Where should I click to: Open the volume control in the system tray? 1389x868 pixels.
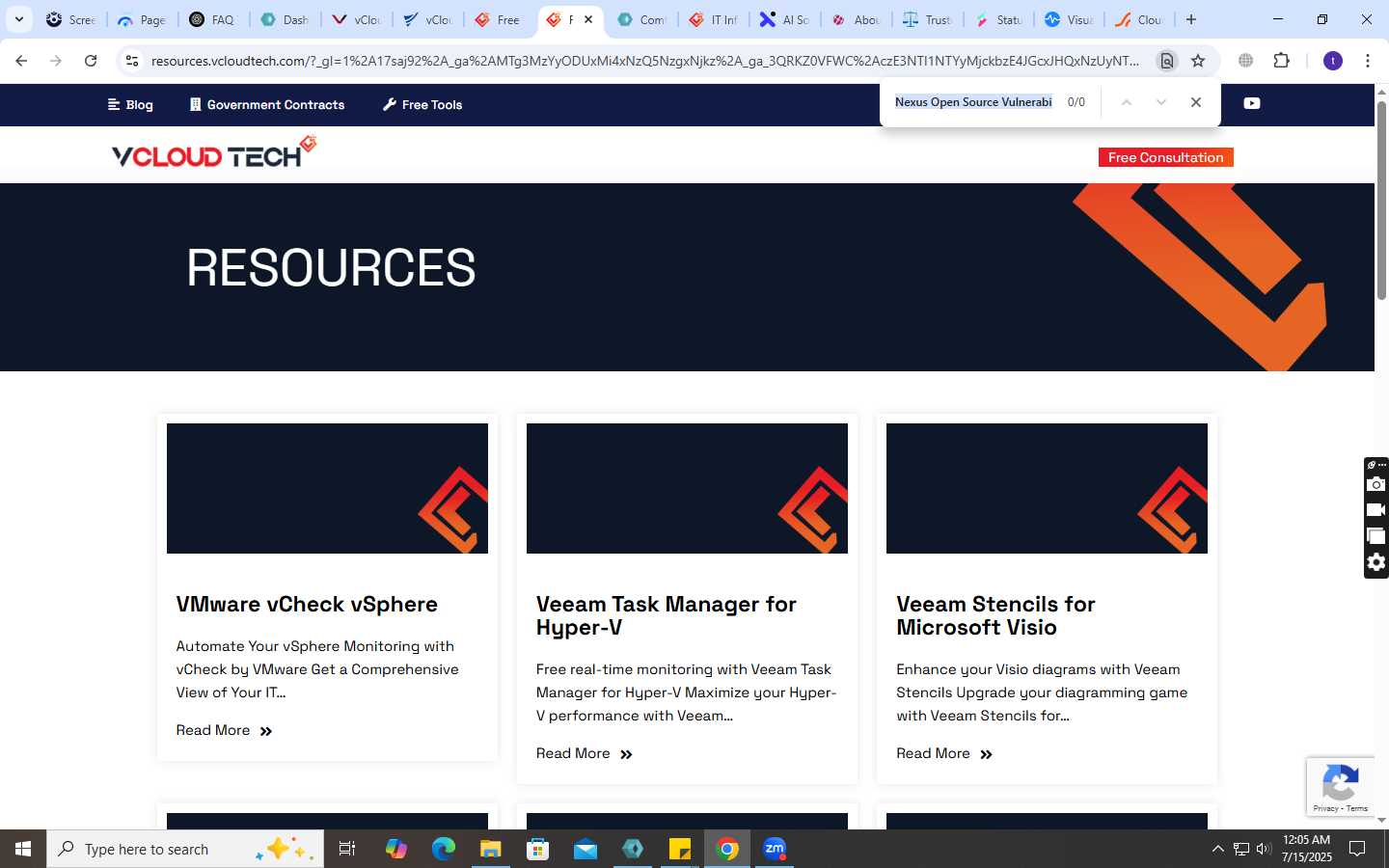[x=1264, y=849]
